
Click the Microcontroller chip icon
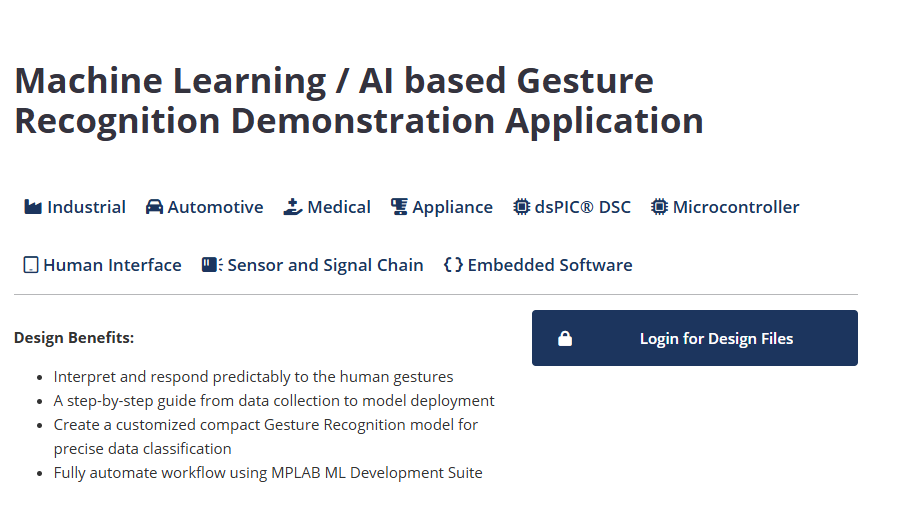pos(659,207)
